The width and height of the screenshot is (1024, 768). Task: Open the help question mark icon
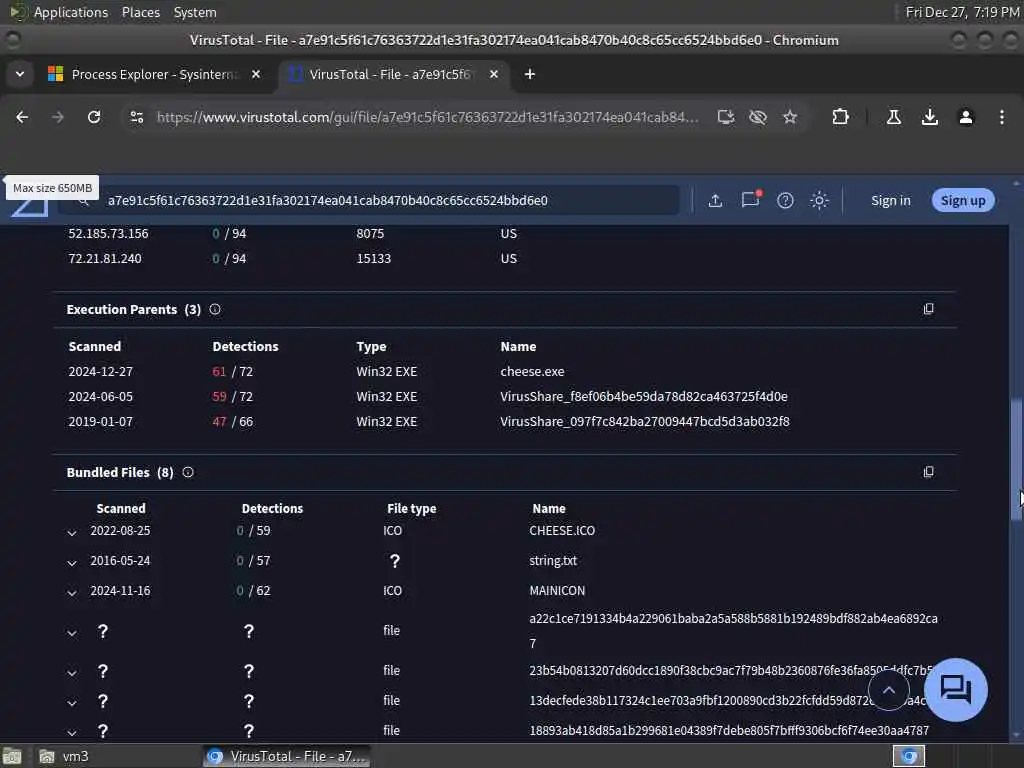click(x=785, y=200)
